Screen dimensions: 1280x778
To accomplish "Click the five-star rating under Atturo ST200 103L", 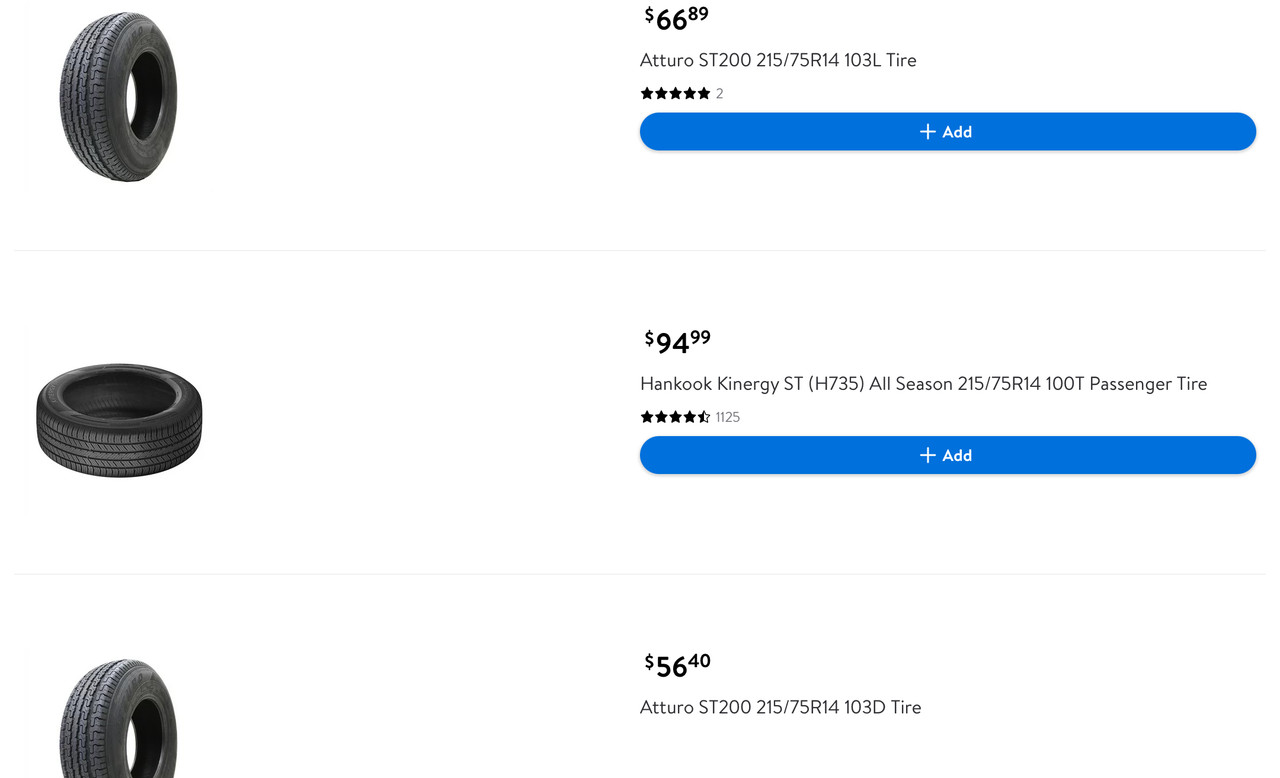I will pos(676,93).
